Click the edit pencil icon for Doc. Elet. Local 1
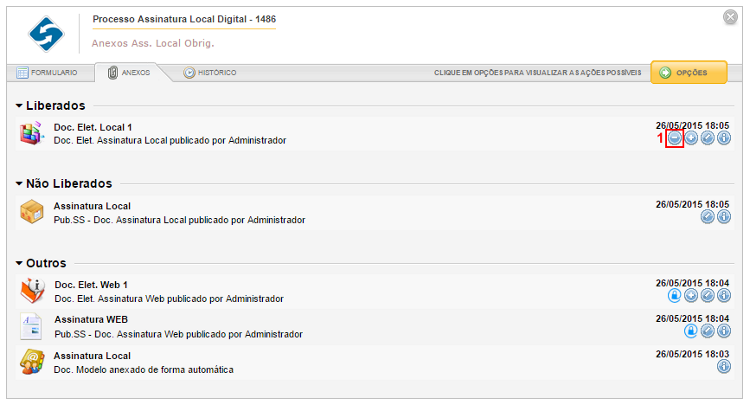 click(707, 139)
